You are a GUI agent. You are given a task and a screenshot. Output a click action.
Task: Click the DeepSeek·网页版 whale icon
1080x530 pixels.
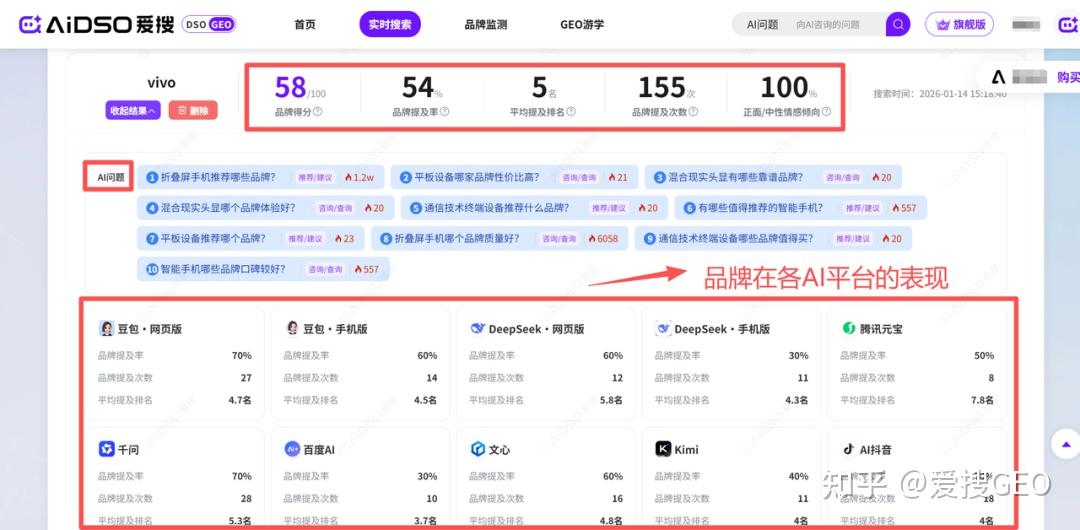tap(477, 329)
